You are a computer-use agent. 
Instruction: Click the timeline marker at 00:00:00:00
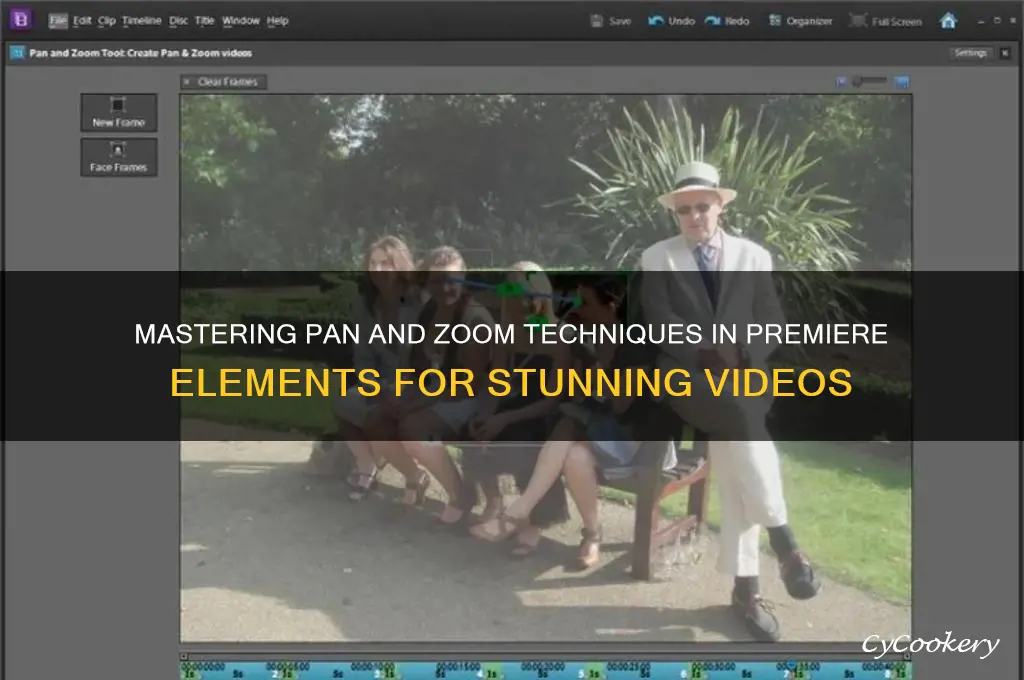(x=203, y=667)
